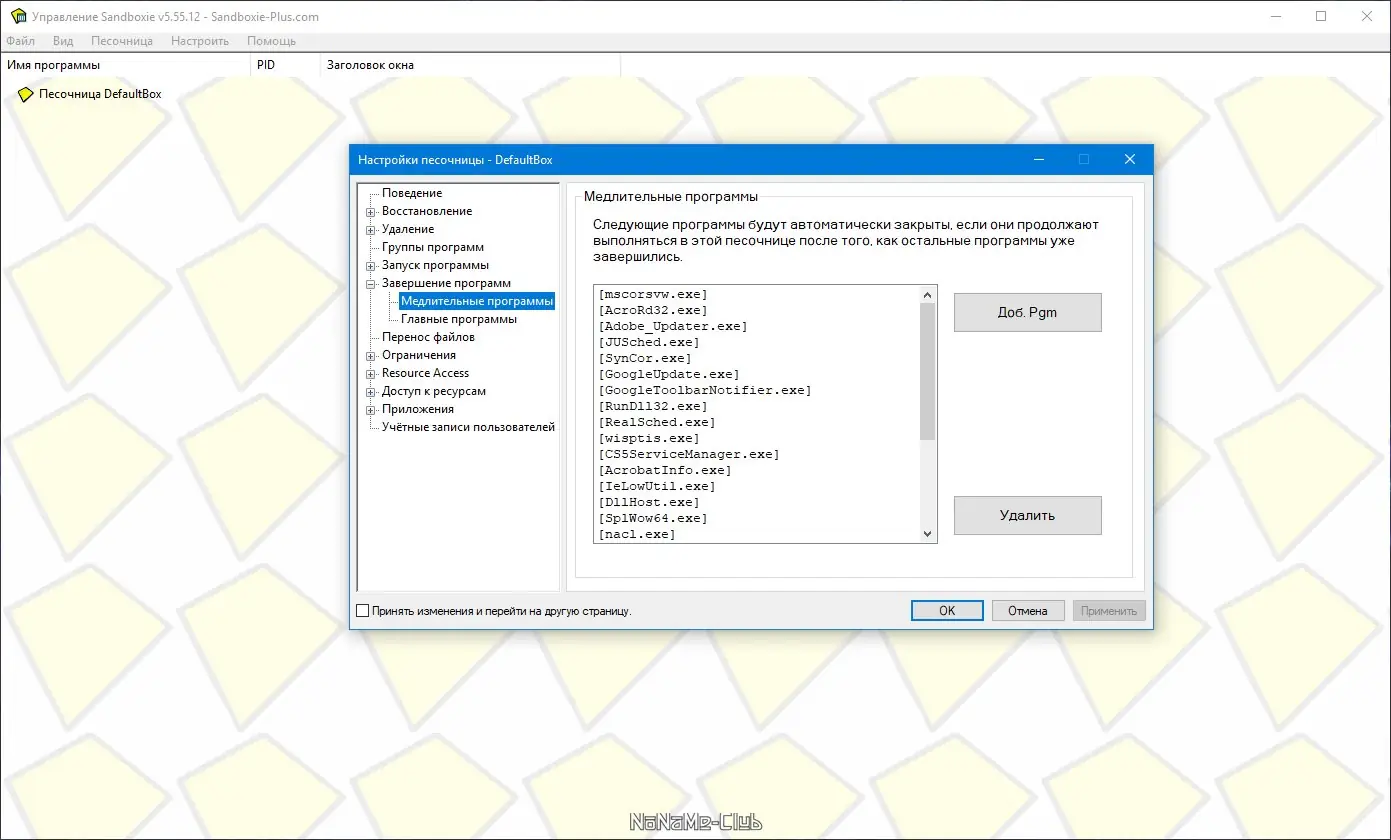Click the program list scroll down arrow
The image size is (1391, 840).
click(928, 534)
